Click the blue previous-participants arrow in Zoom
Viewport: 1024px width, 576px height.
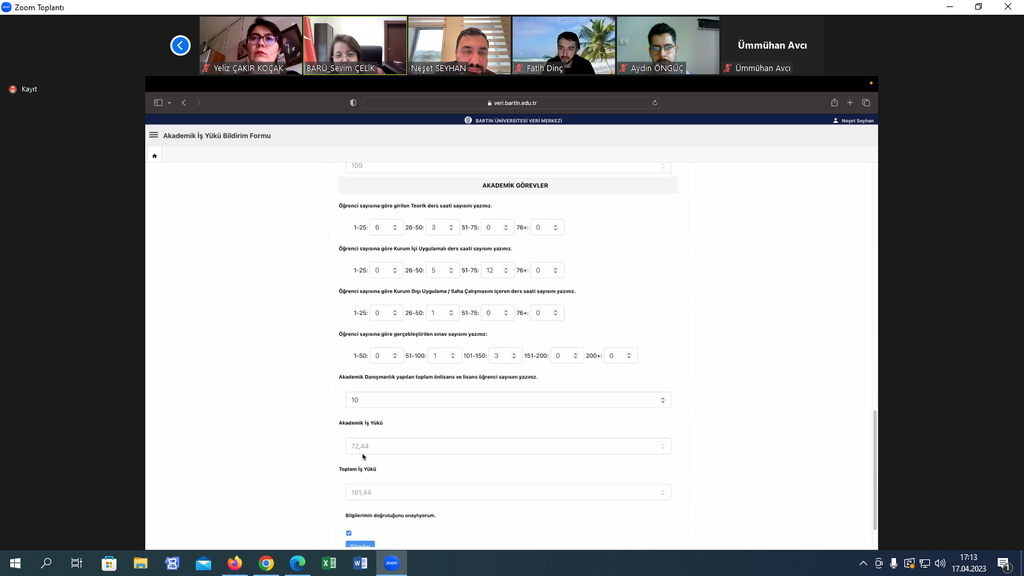[180, 45]
